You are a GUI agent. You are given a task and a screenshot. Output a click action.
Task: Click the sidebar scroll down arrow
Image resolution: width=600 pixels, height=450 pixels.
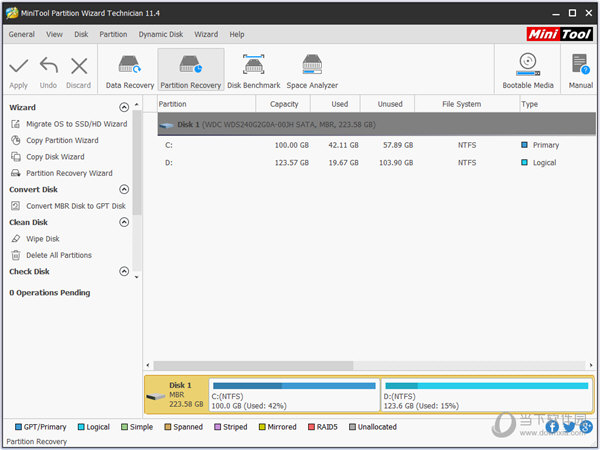137,277
